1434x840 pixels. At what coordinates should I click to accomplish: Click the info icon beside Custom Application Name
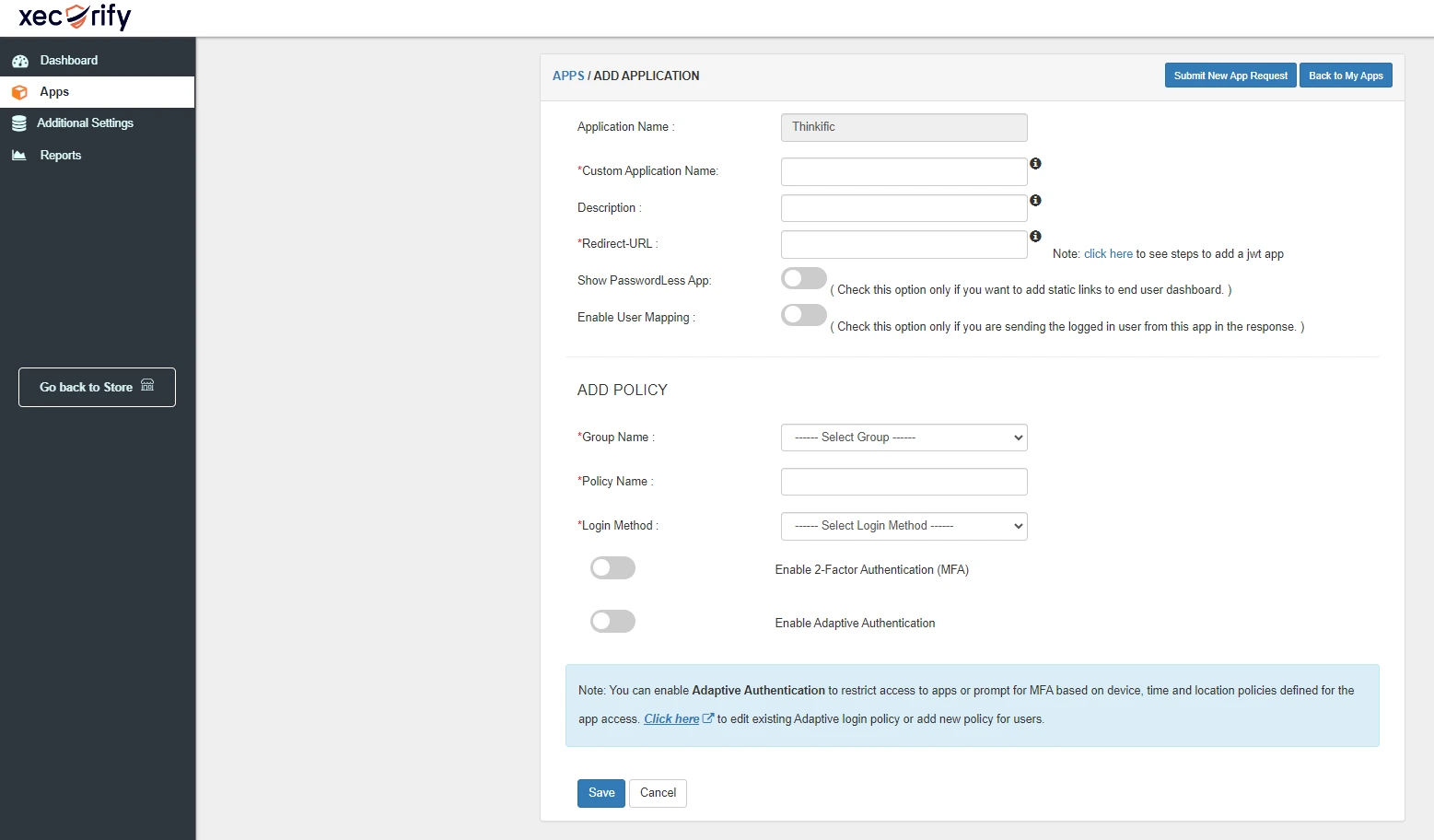click(1035, 164)
